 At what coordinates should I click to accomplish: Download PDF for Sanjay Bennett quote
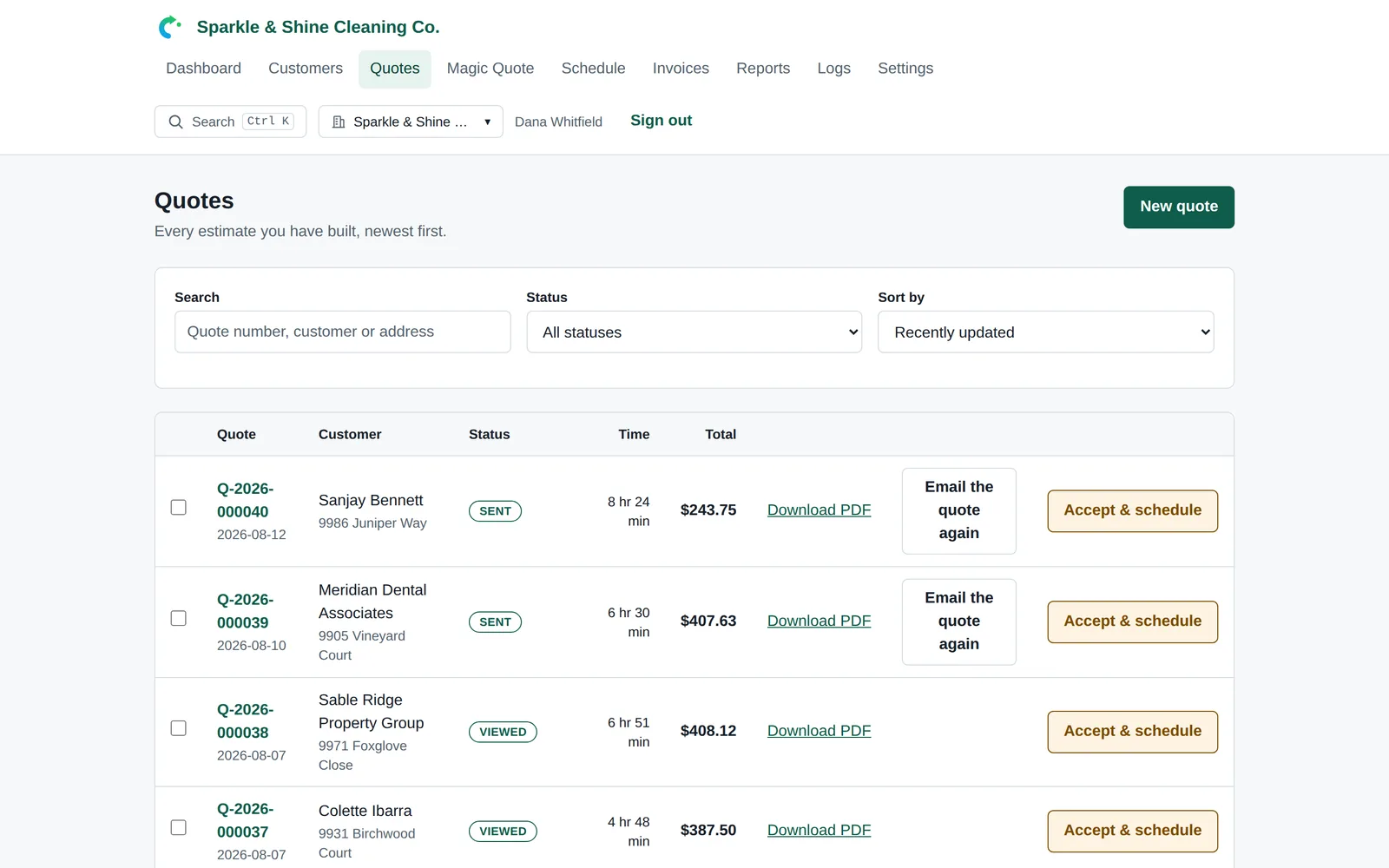pyautogui.click(x=819, y=510)
